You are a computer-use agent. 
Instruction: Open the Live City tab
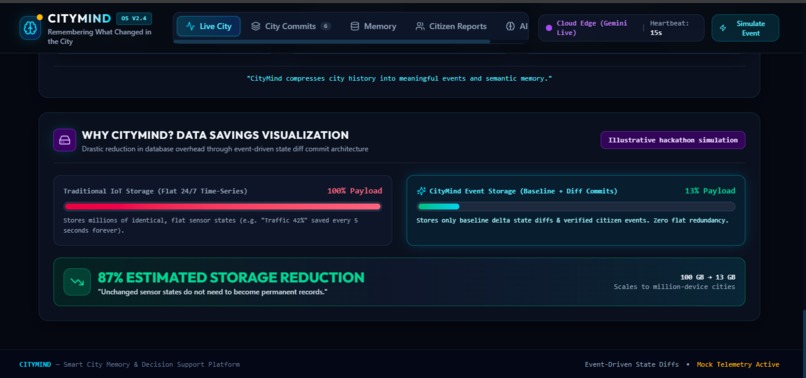coord(208,26)
